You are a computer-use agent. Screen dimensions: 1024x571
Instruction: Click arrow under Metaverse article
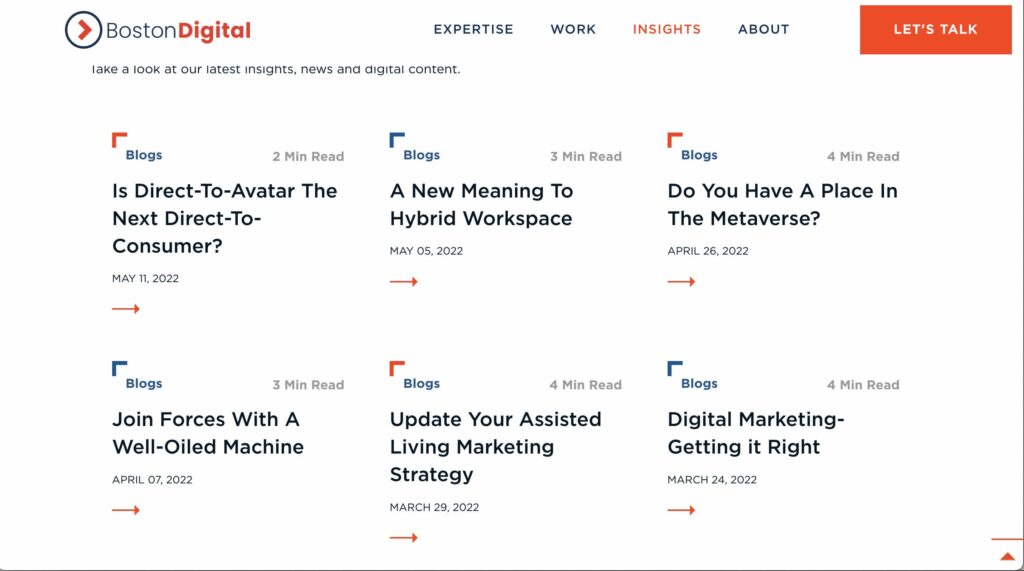[x=681, y=282]
